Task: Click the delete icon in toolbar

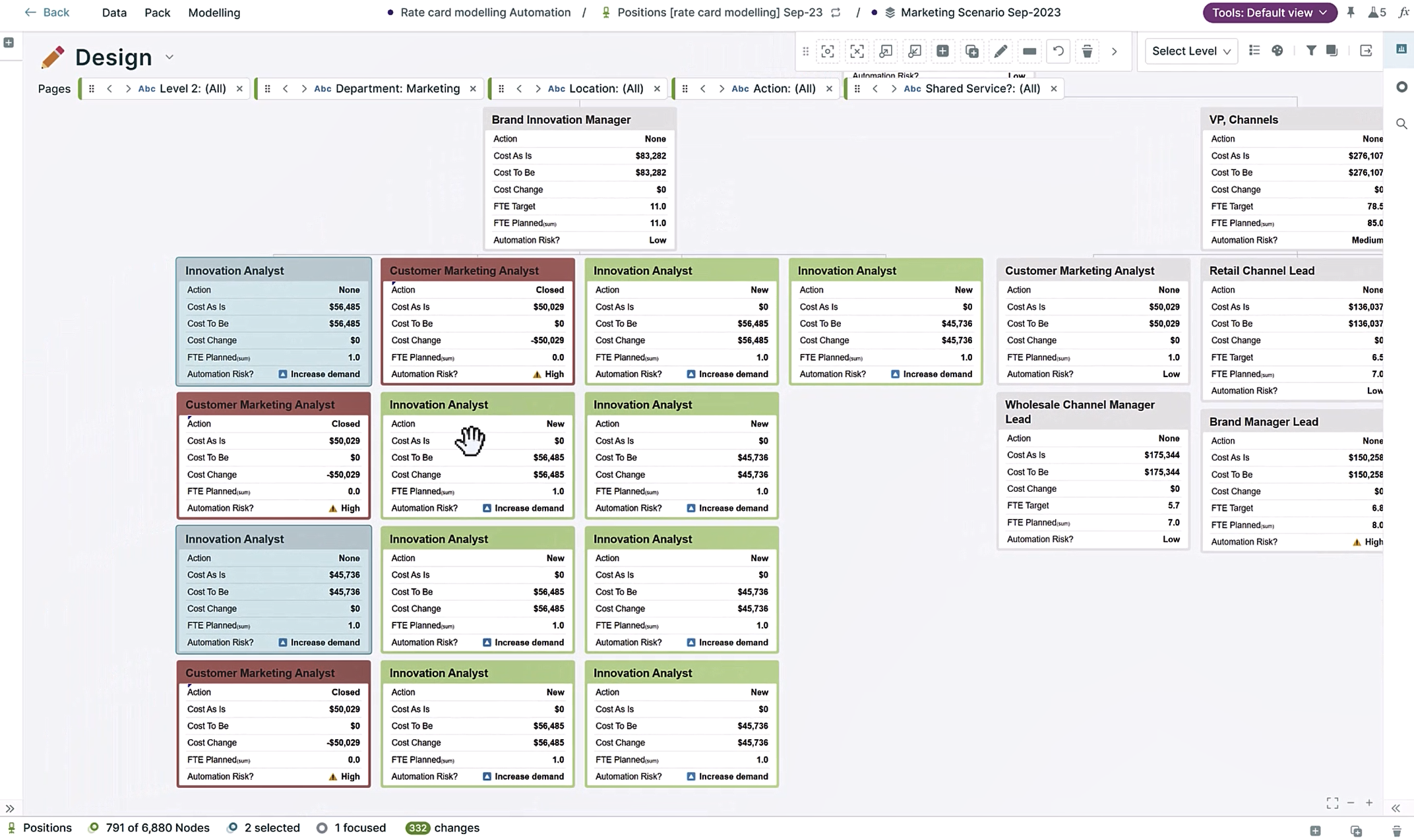Action: 1087,51
